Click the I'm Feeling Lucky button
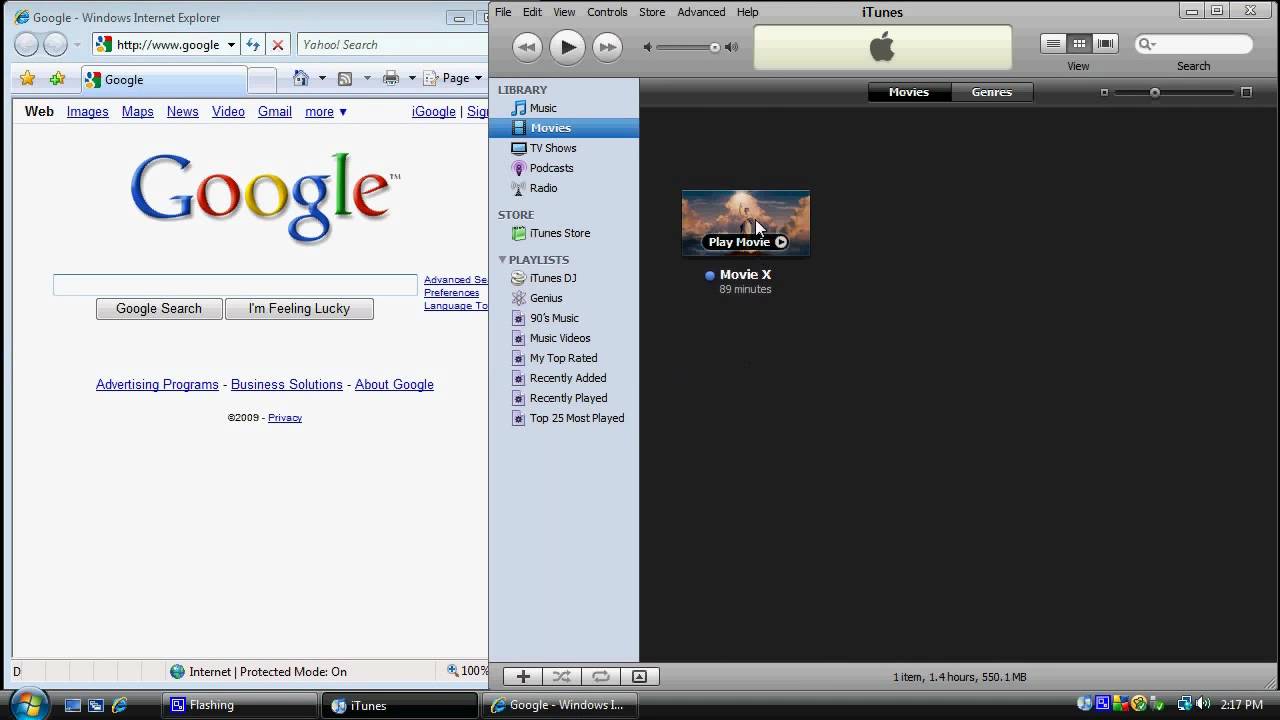 (299, 309)
